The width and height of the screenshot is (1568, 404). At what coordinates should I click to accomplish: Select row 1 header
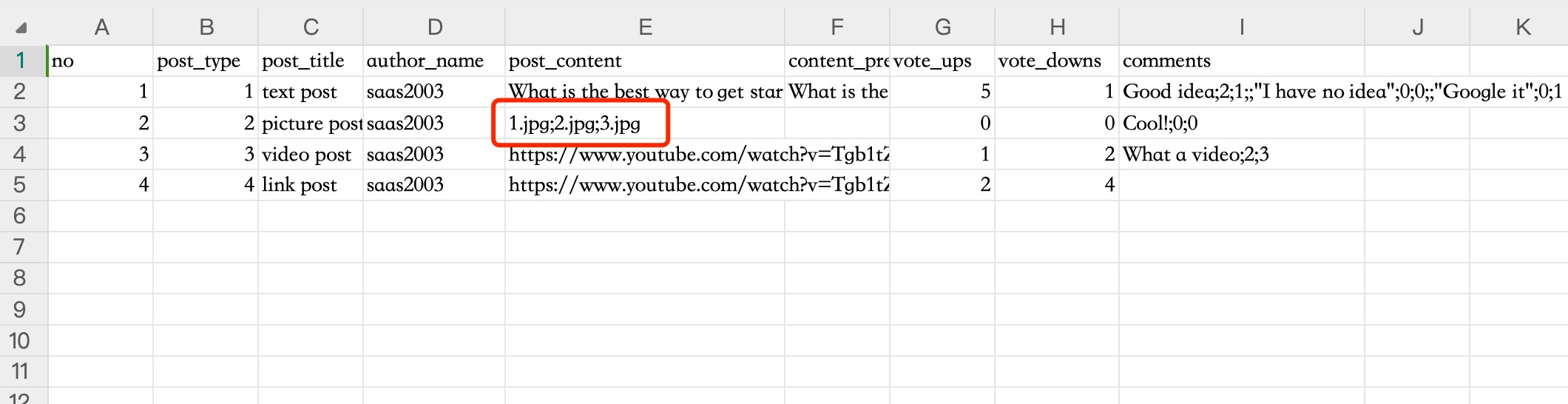pyautogui.click(x=20, y=61)
